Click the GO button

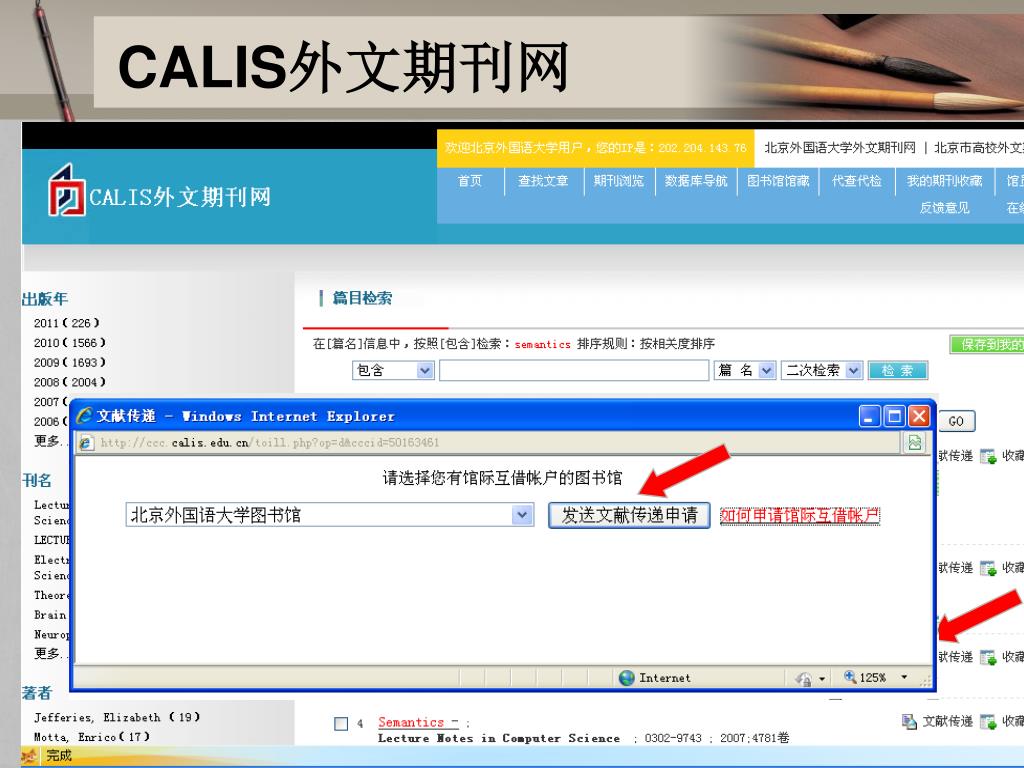(x=956, y=421)
